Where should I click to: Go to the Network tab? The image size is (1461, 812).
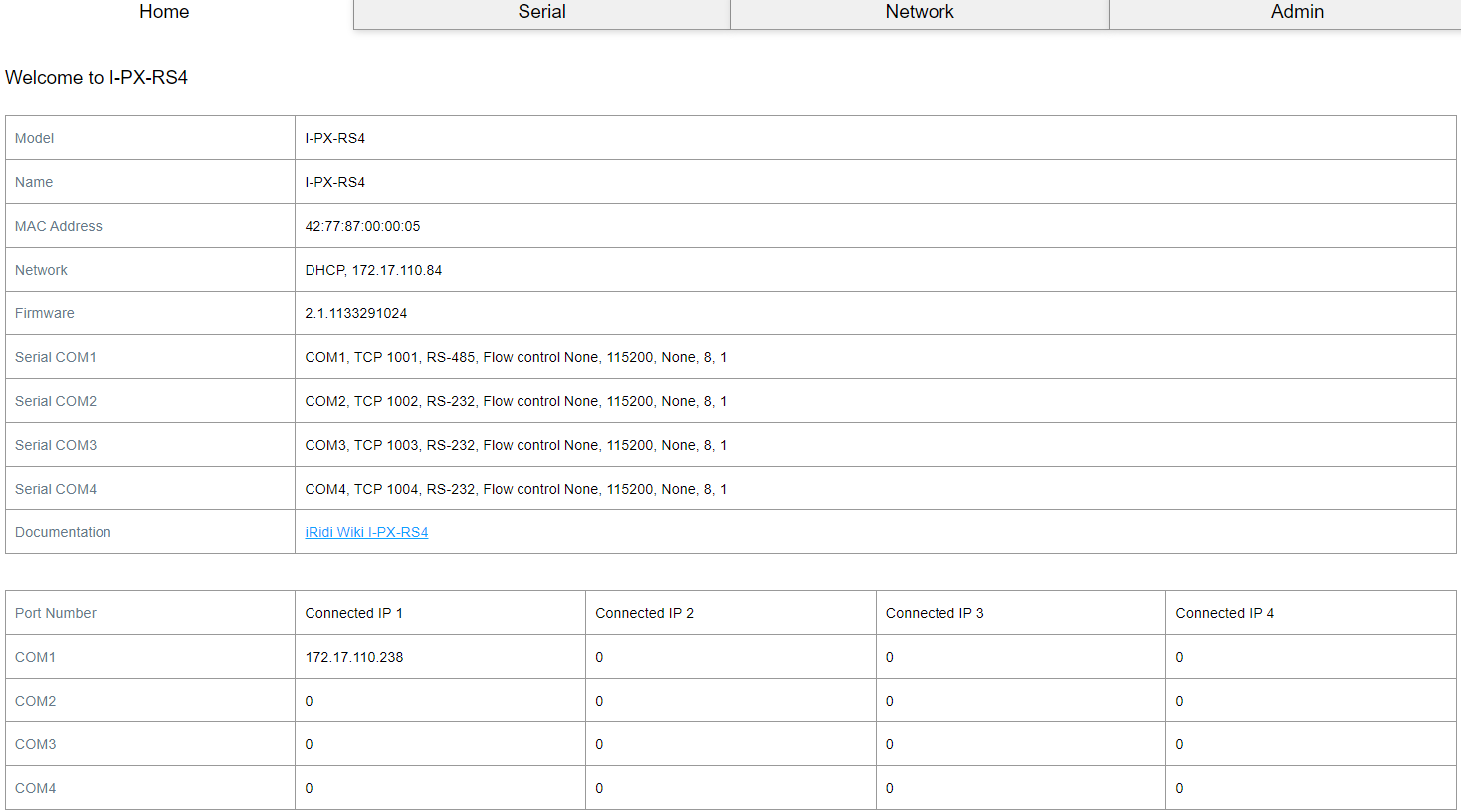coord(919,12)
